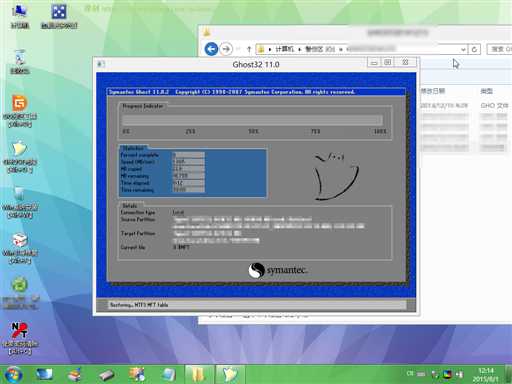Expand the recent locations arrow beside Forward
The width and height of the screenshot is (512, 384).
(238, 49)
